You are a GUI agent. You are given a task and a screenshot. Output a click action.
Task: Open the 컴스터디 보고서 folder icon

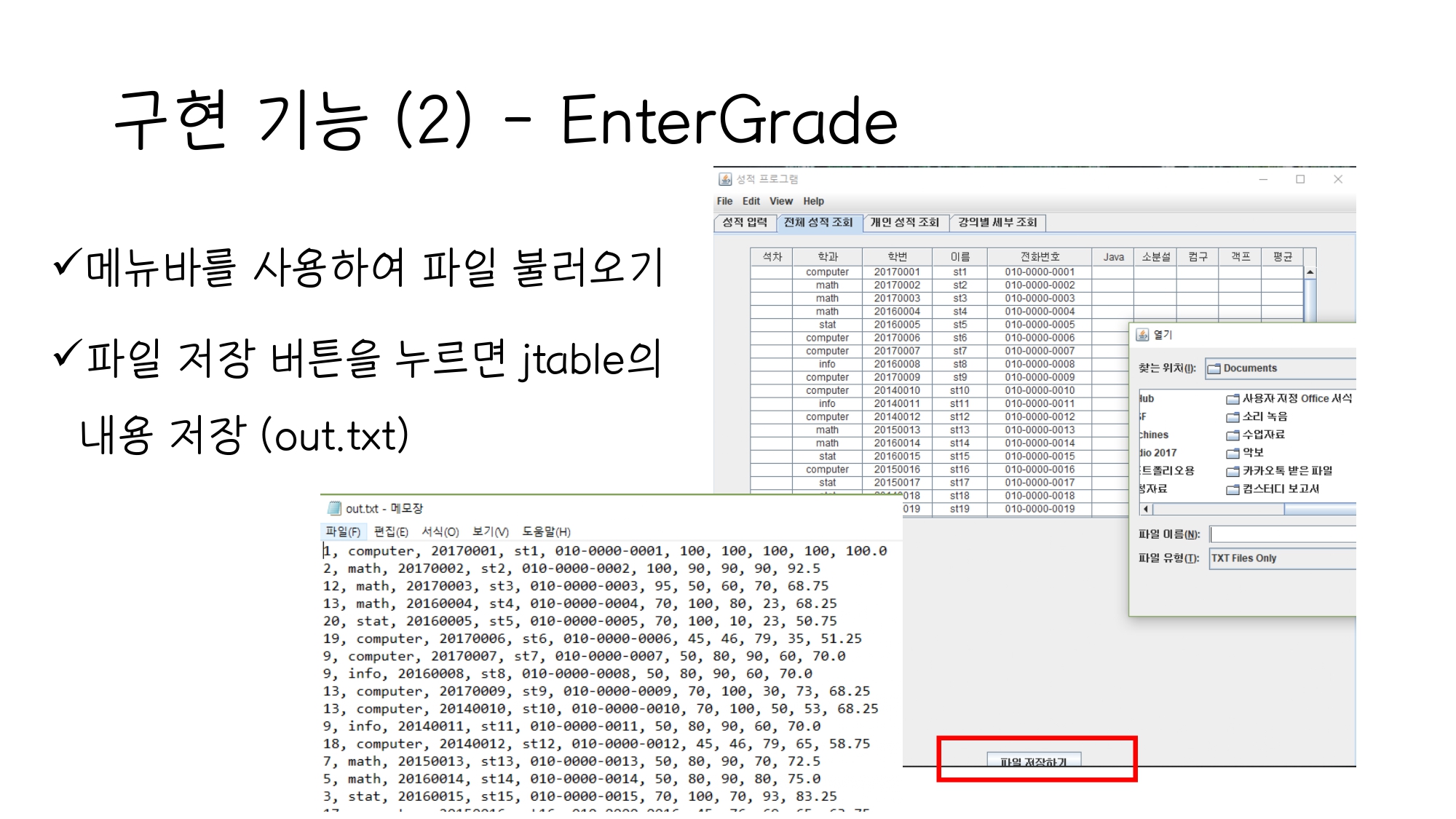[1233, 489]
